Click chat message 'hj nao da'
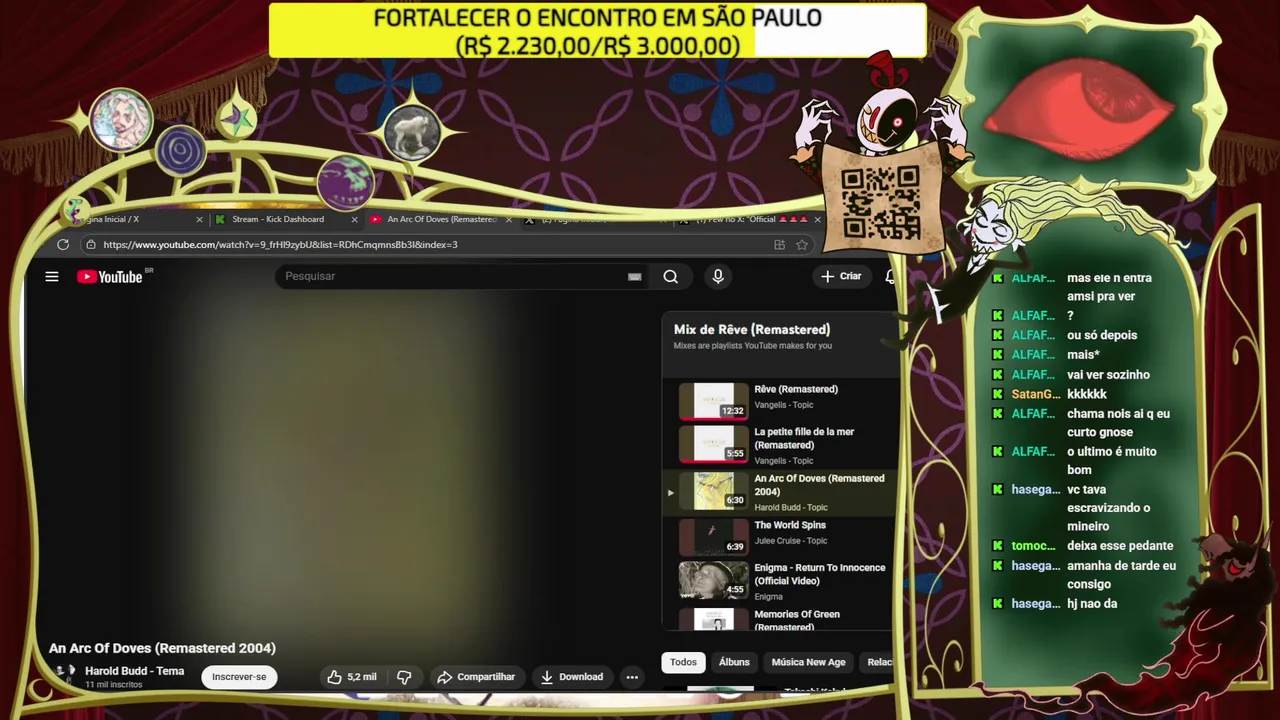Image resolution: width=1280 pixels, height=720 pixels. pyautogui.click(x=1092, y=604)
